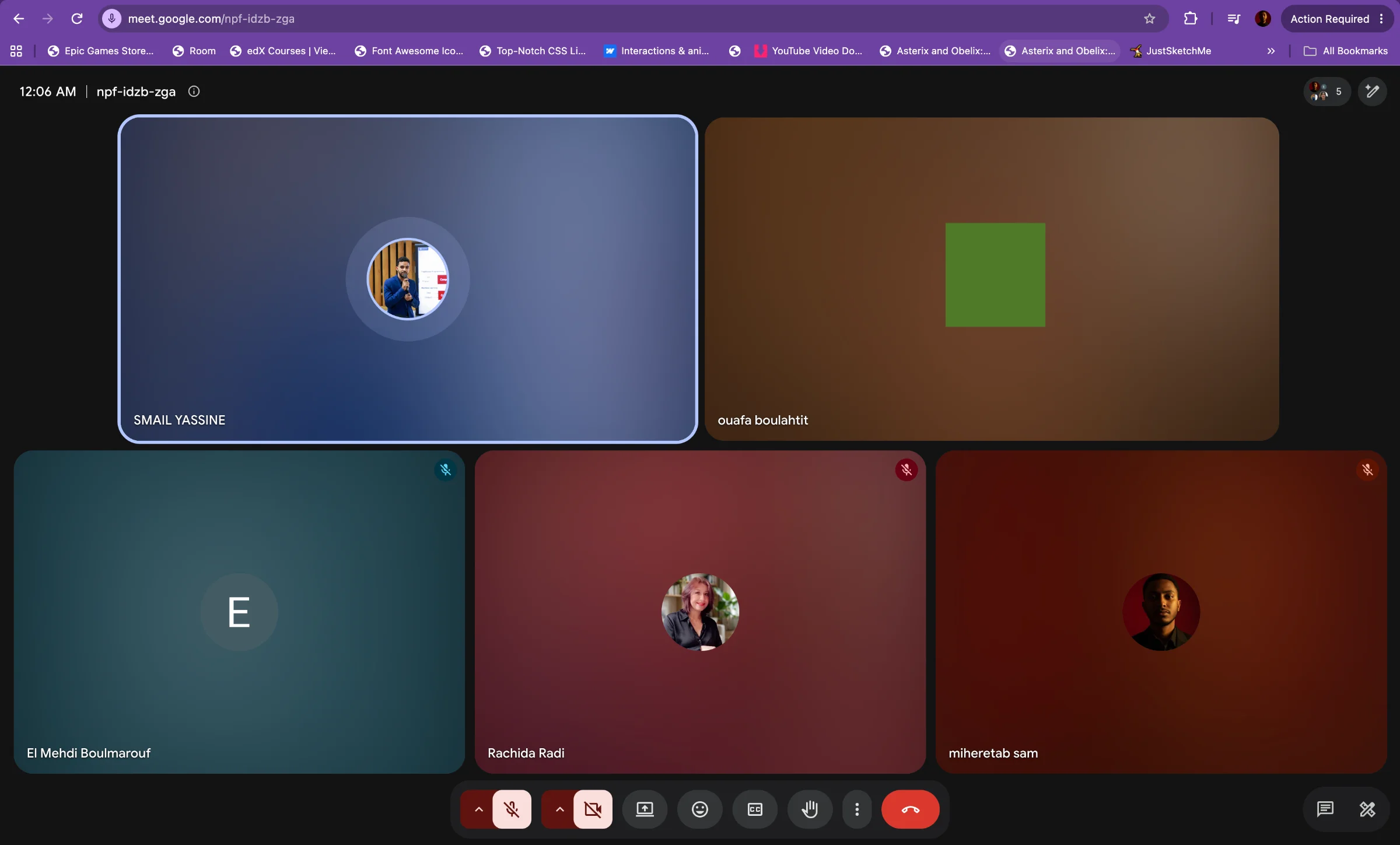Viewport: 1400px width, 845px height.
Task: Open Font Awesome Icons bookmark
Action: point(409,51)
